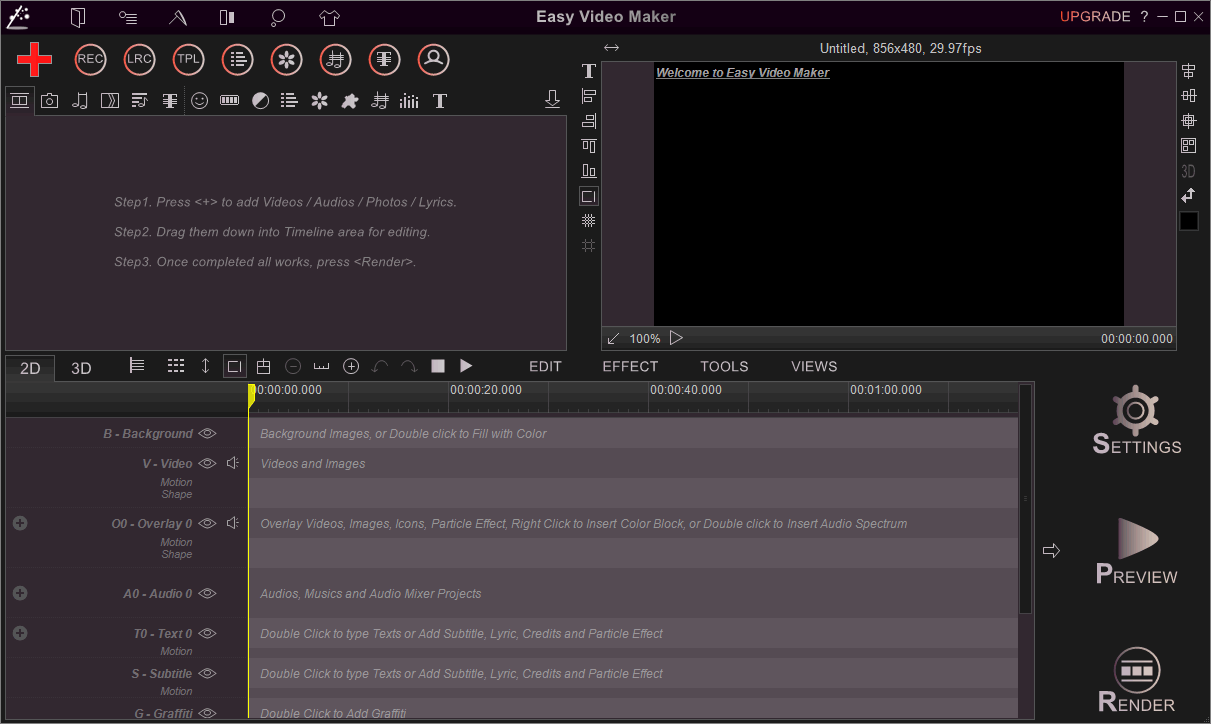1211x724 pixels.
Task: Hide the B - Background track
Action: pyautogui.click(x=207, y=433)
